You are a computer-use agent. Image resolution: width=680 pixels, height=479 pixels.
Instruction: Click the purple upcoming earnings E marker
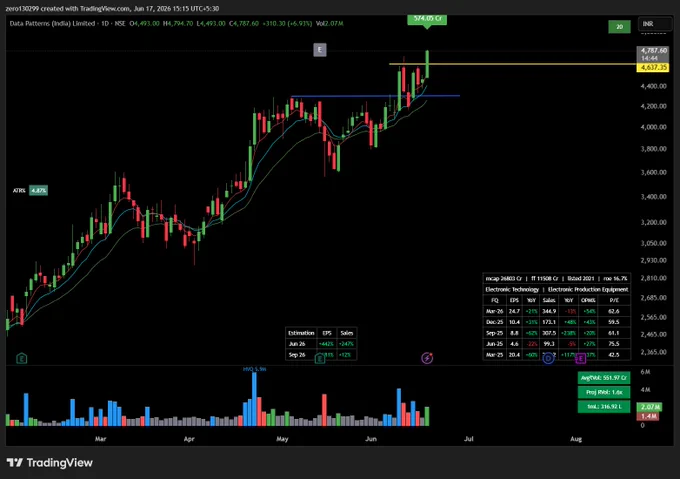point(581,358)
